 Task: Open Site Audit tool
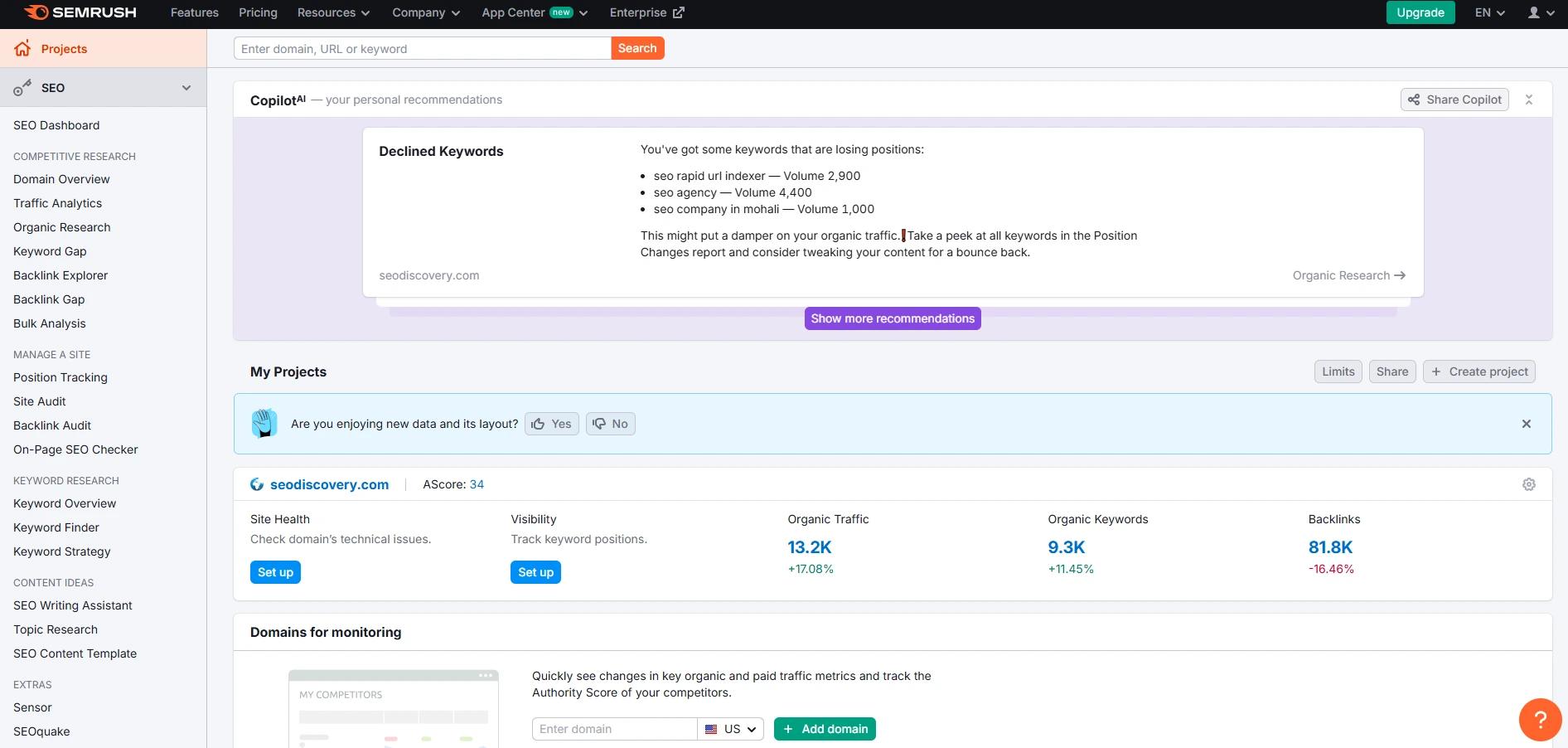point(40,401)
